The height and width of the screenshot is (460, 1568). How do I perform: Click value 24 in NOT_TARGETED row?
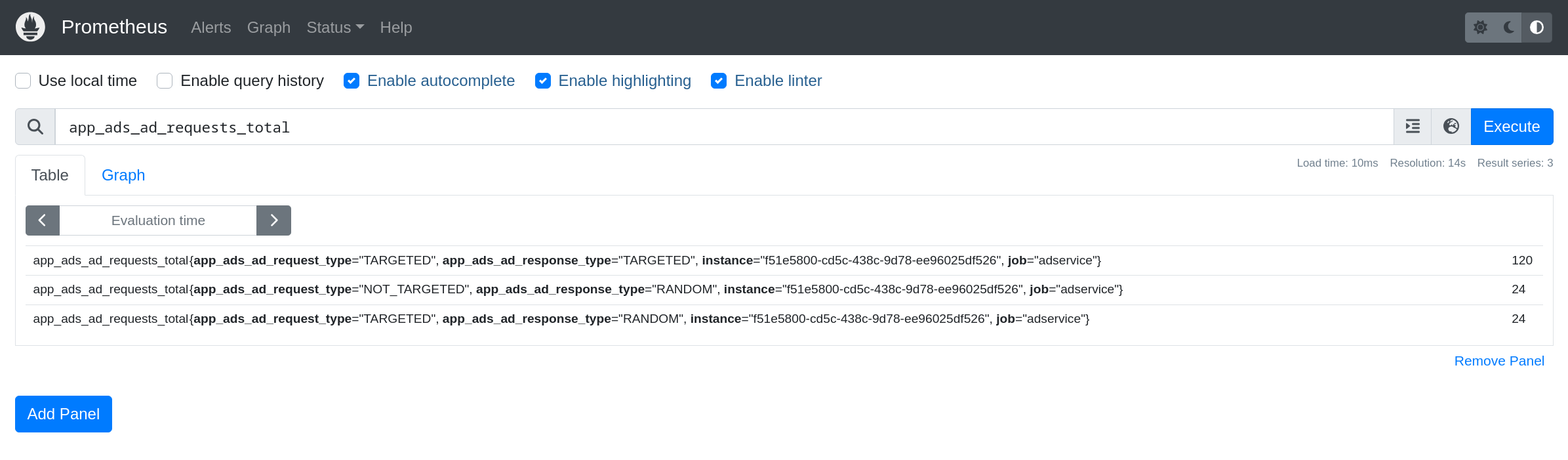click(1519, 289)
